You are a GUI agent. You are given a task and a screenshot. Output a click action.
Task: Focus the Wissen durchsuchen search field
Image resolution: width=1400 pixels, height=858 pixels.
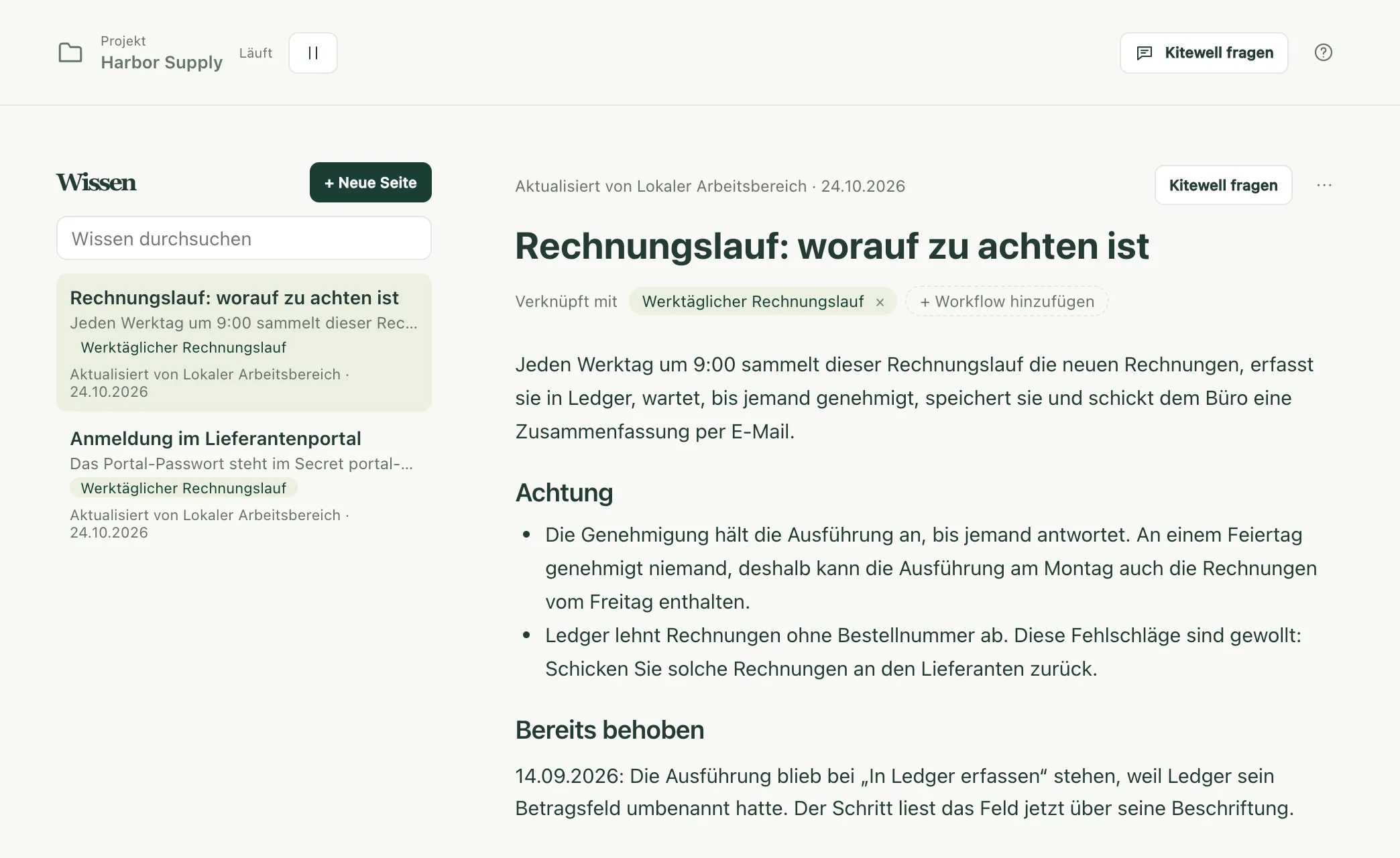click(x=244, y=238)
